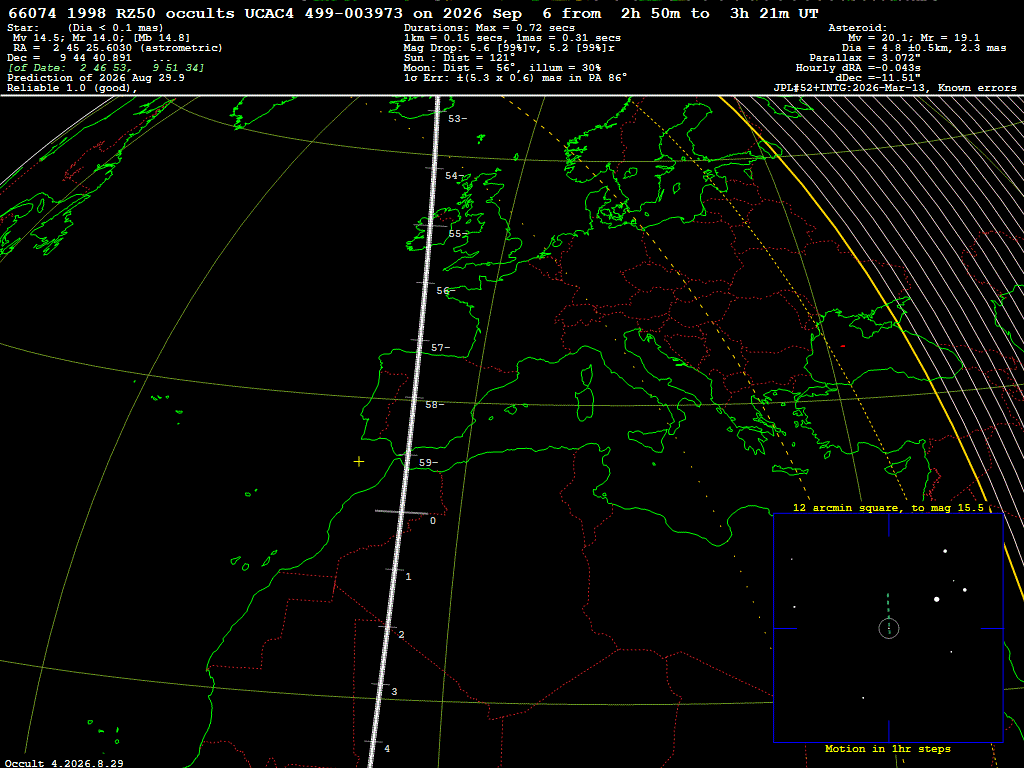Click the Occult 4.2026.8.29 version text

[64, 763]
